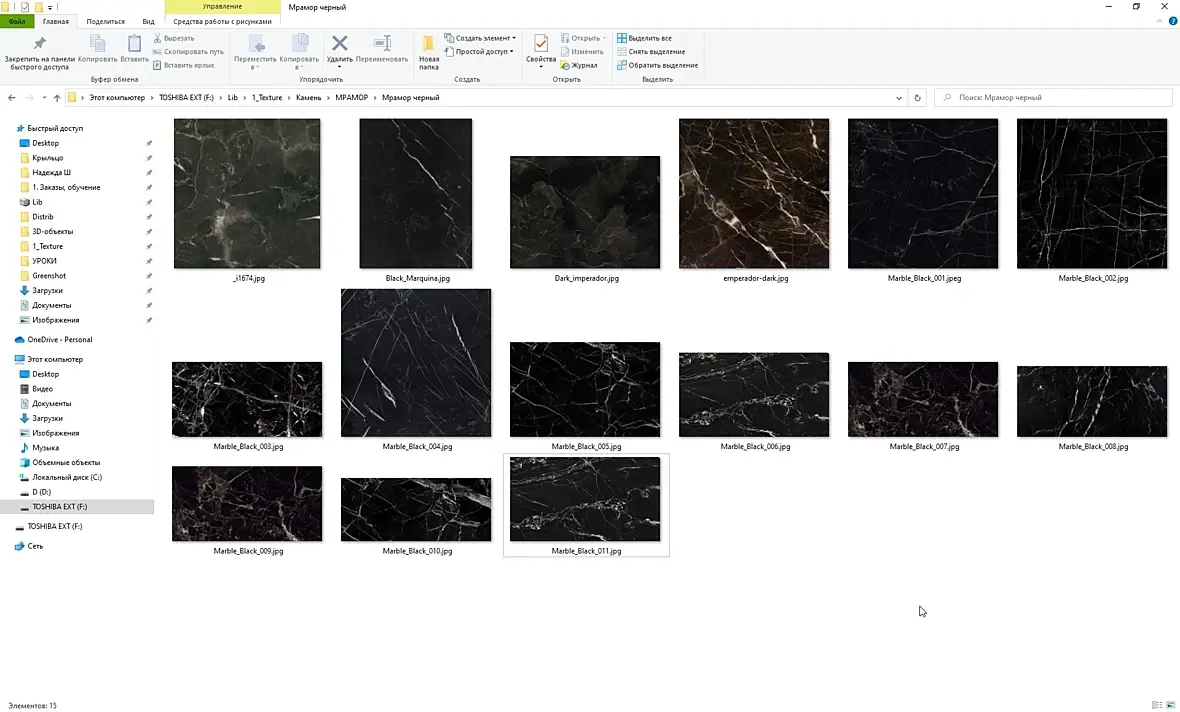Click МРАМОР in the breadcrumb path

tap(351, 98)
